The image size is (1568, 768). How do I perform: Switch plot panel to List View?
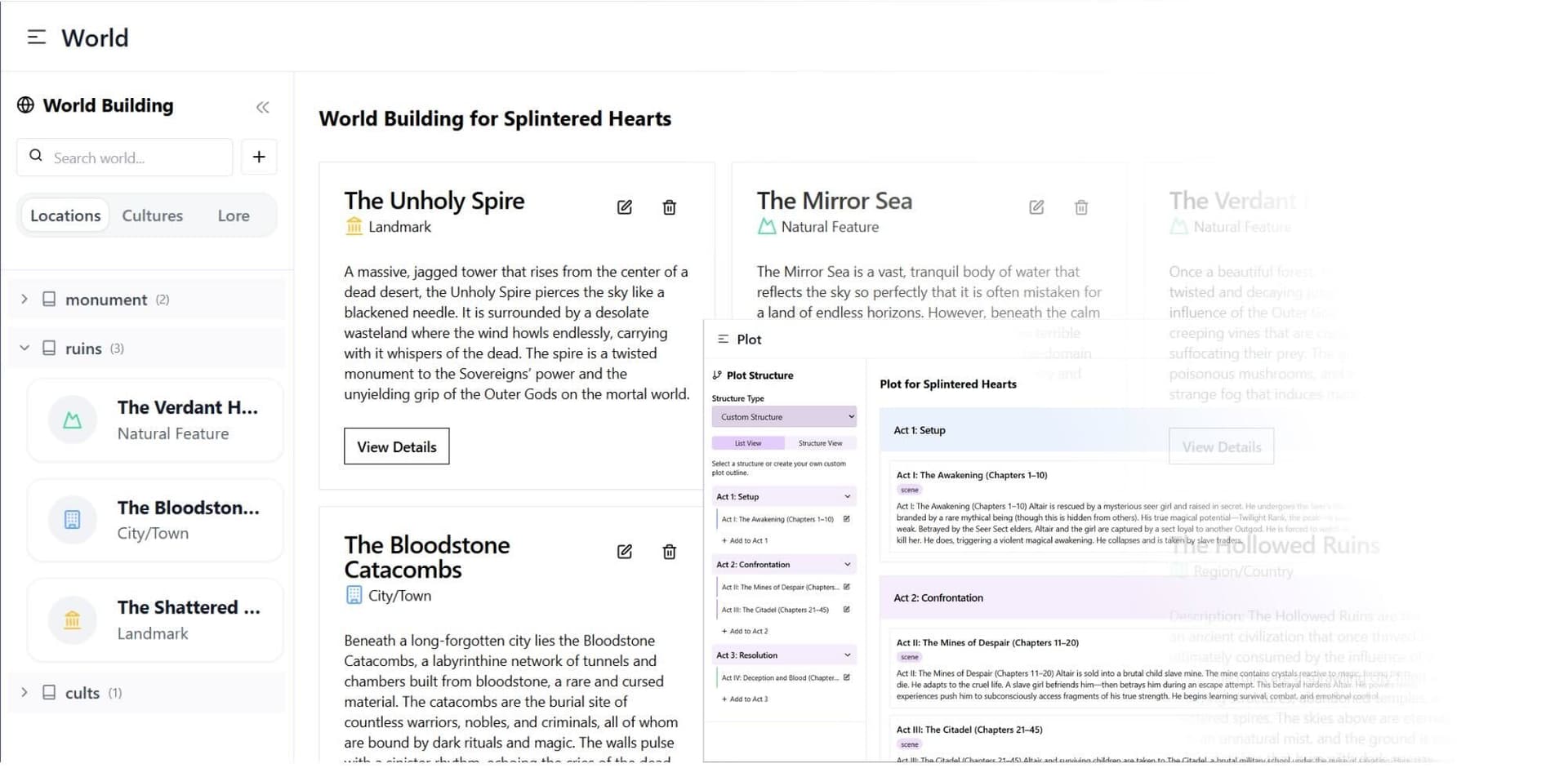coord(748,443)
